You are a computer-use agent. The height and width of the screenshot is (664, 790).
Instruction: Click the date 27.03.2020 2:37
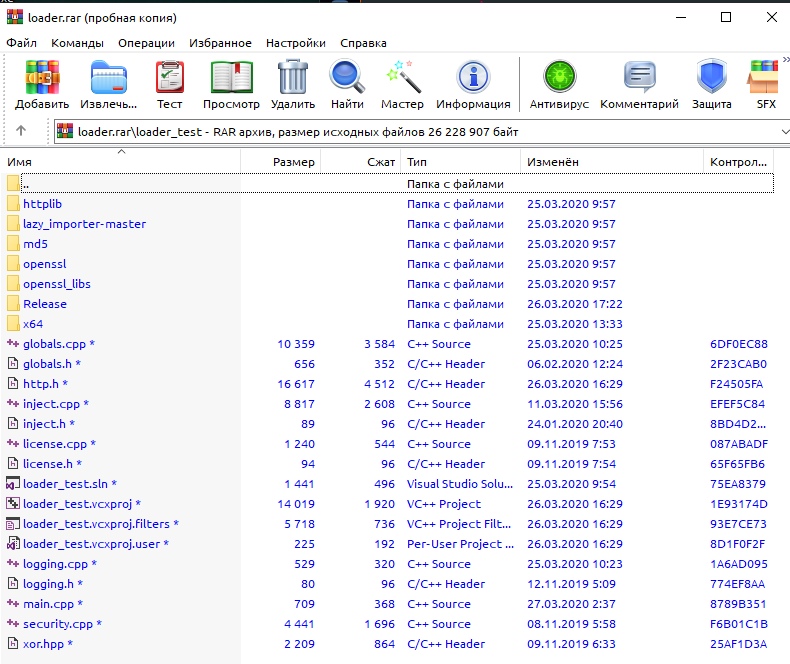point(571,604)
